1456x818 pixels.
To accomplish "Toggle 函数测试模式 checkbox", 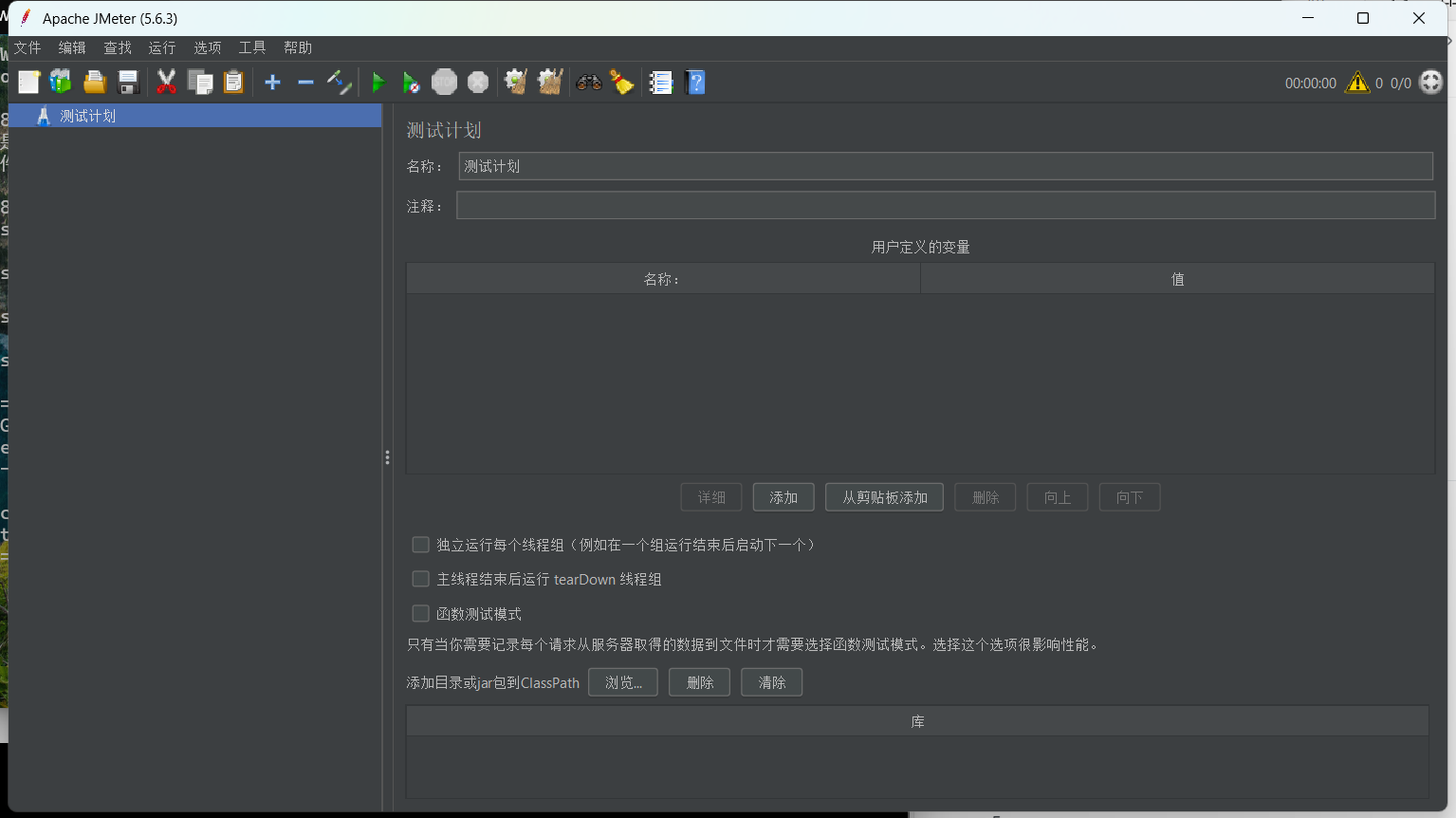I will click(420, 614).
